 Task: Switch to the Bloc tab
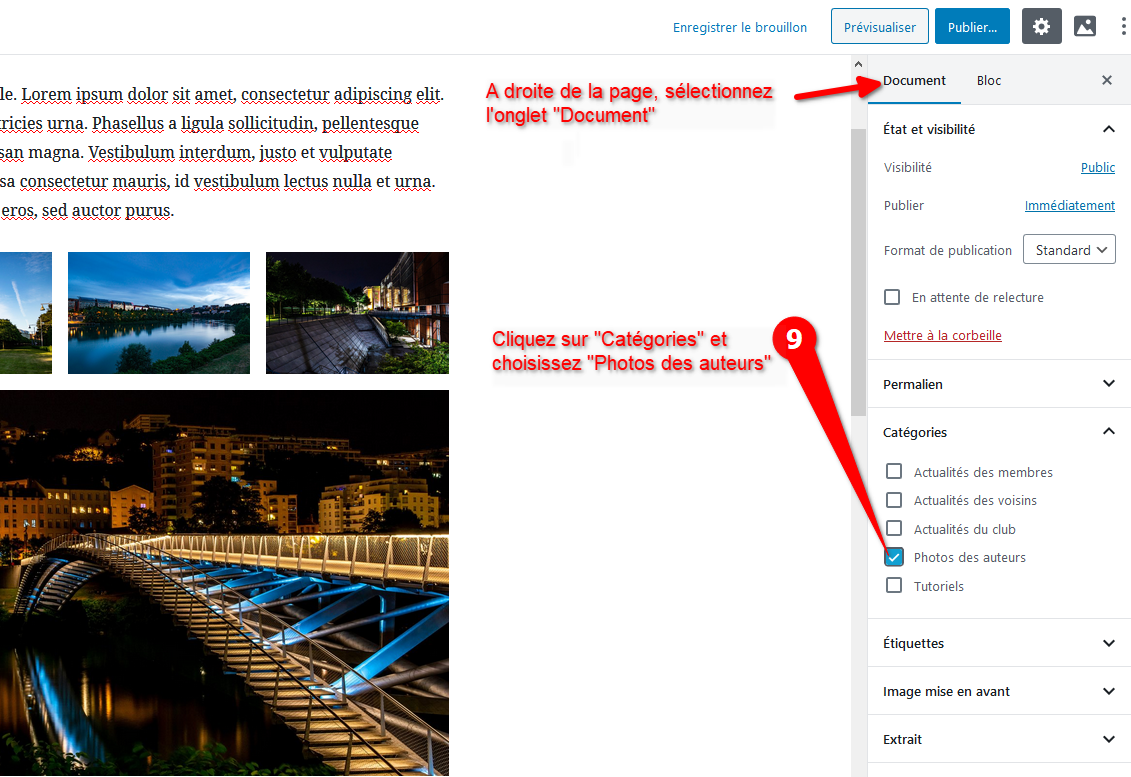(988, 80)
